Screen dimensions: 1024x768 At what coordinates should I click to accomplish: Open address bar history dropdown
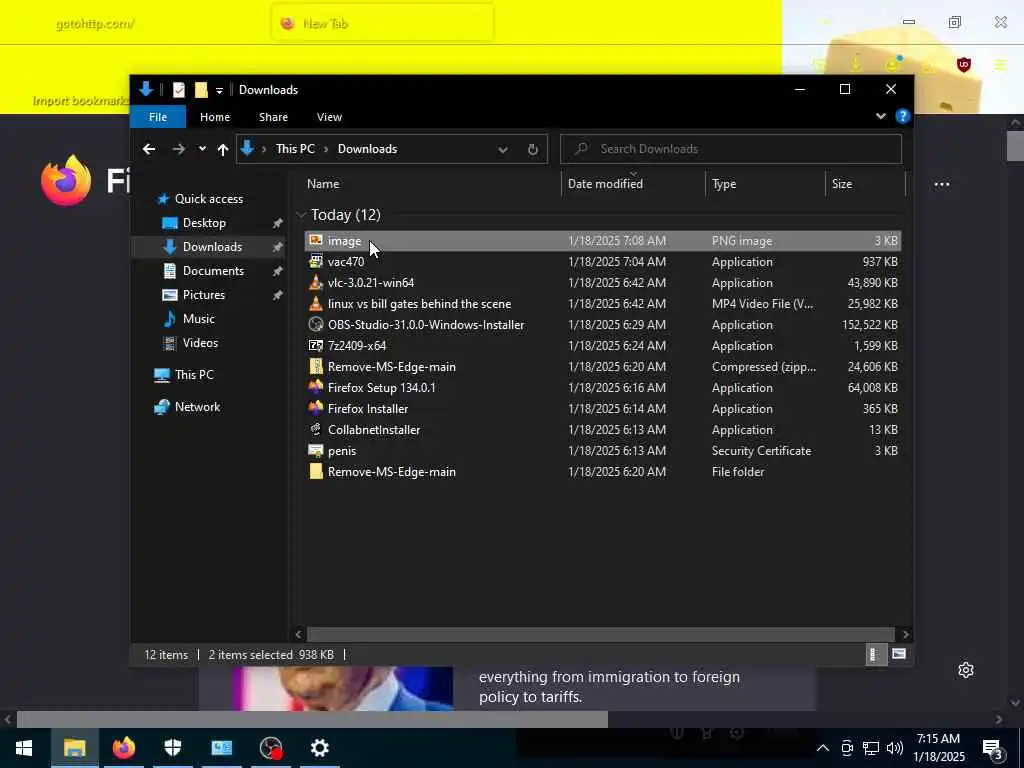tap(503, 150)
